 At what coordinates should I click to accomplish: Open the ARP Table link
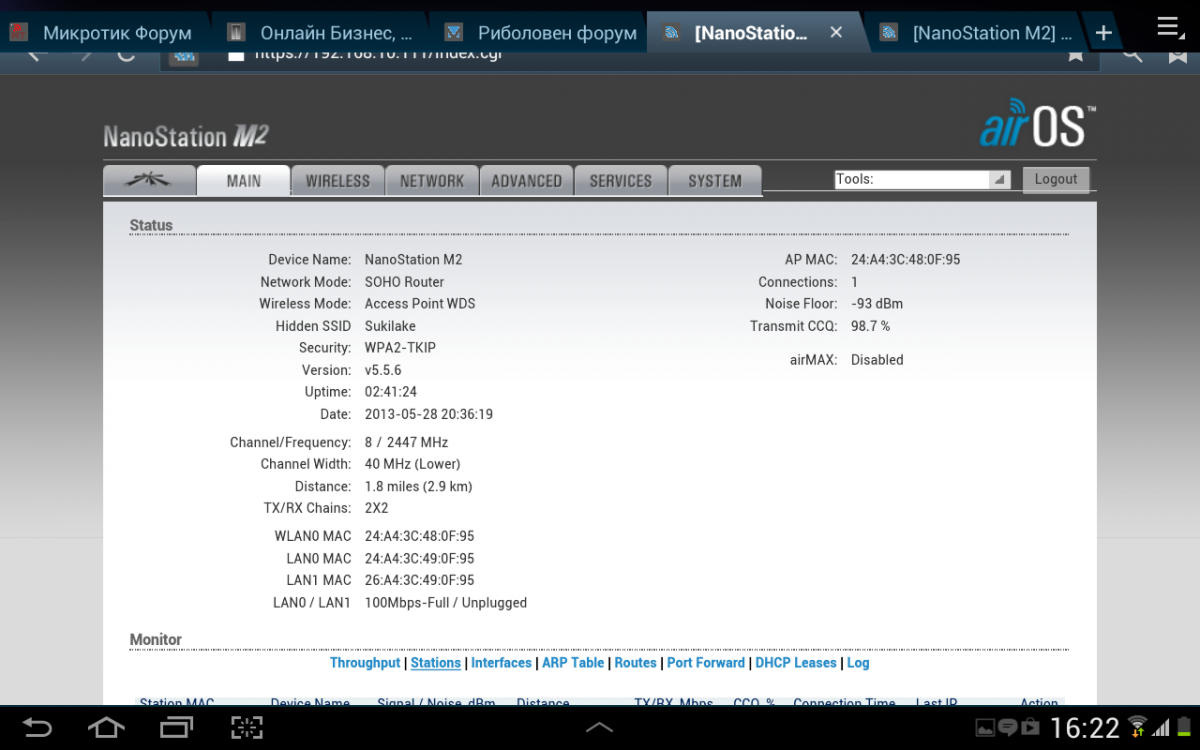click(573, 663)
